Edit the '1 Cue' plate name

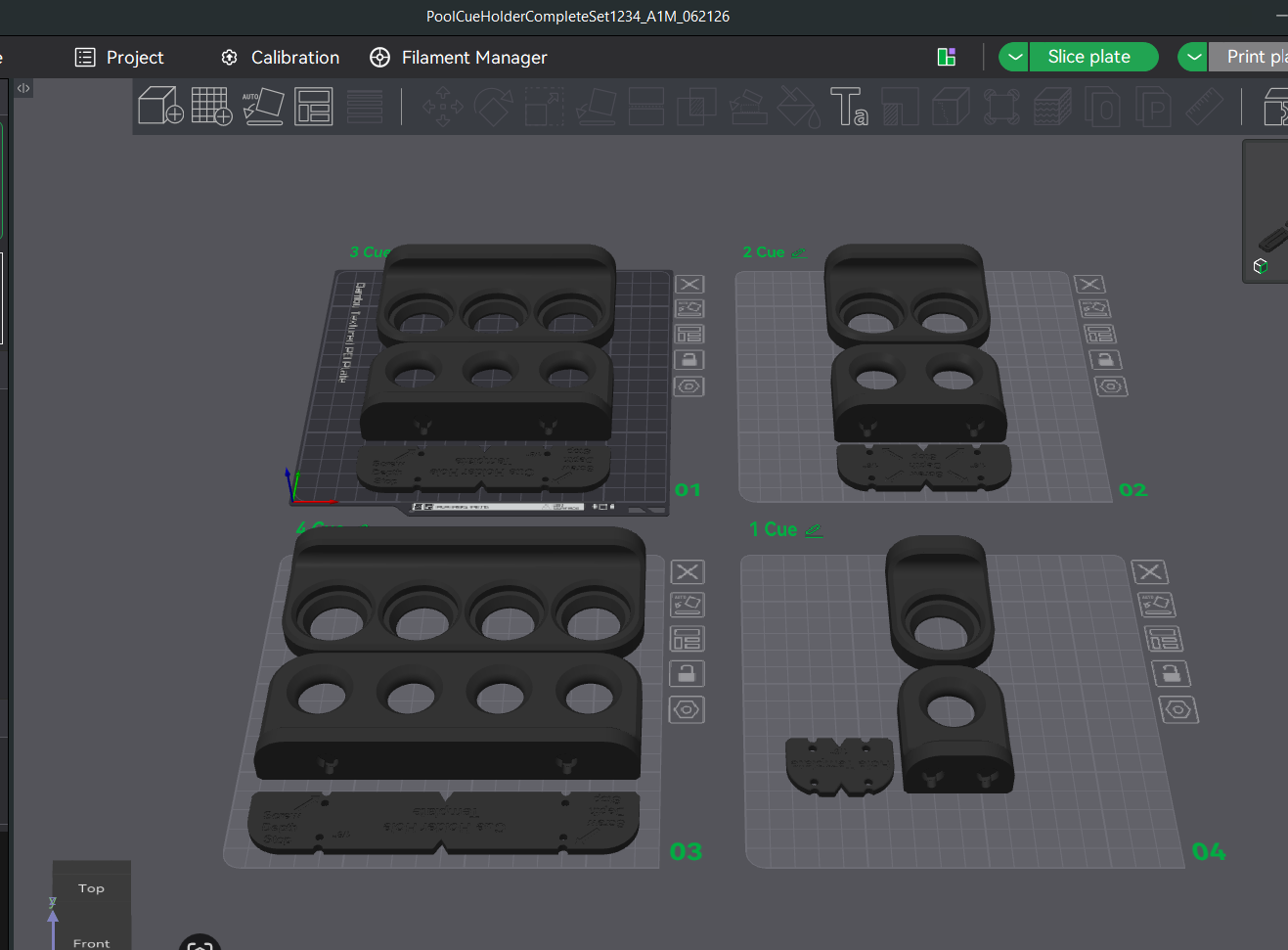pos(813,530)
